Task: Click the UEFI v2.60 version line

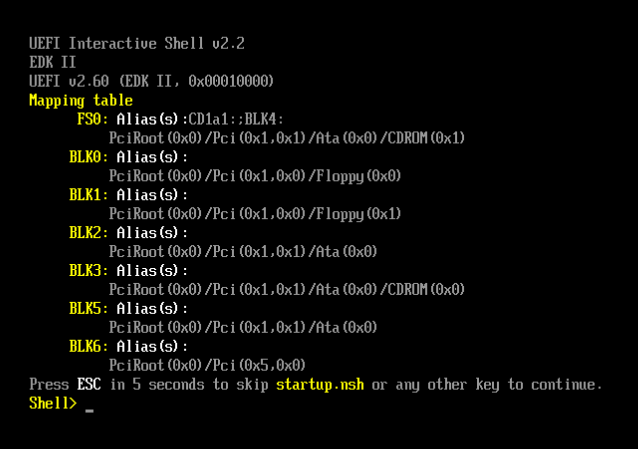Action: point(151,81)
